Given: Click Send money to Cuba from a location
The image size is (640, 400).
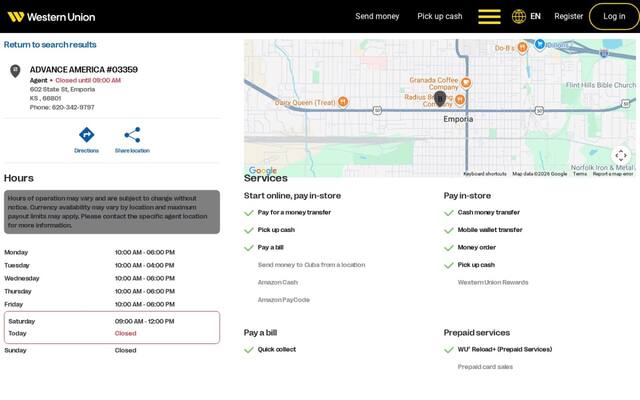Looking at the screenshot, I should pyautogui.click(x=311, y=265).
